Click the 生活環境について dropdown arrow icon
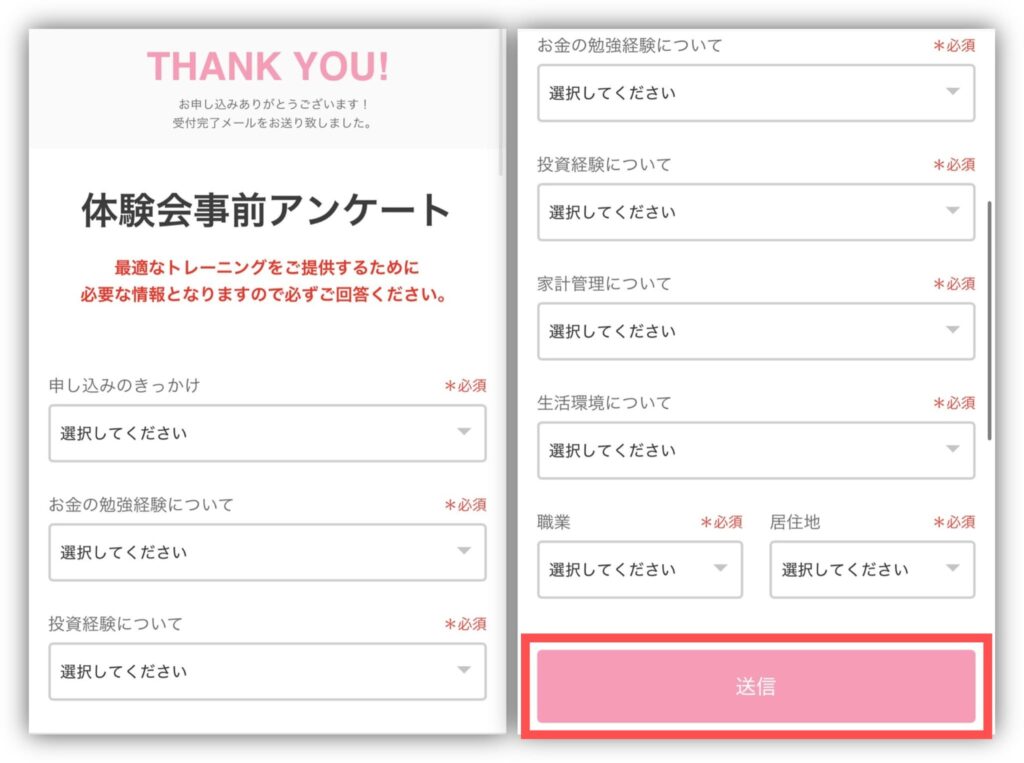Viewport: 1024px width, 763px height. click(x=952, y=450)
